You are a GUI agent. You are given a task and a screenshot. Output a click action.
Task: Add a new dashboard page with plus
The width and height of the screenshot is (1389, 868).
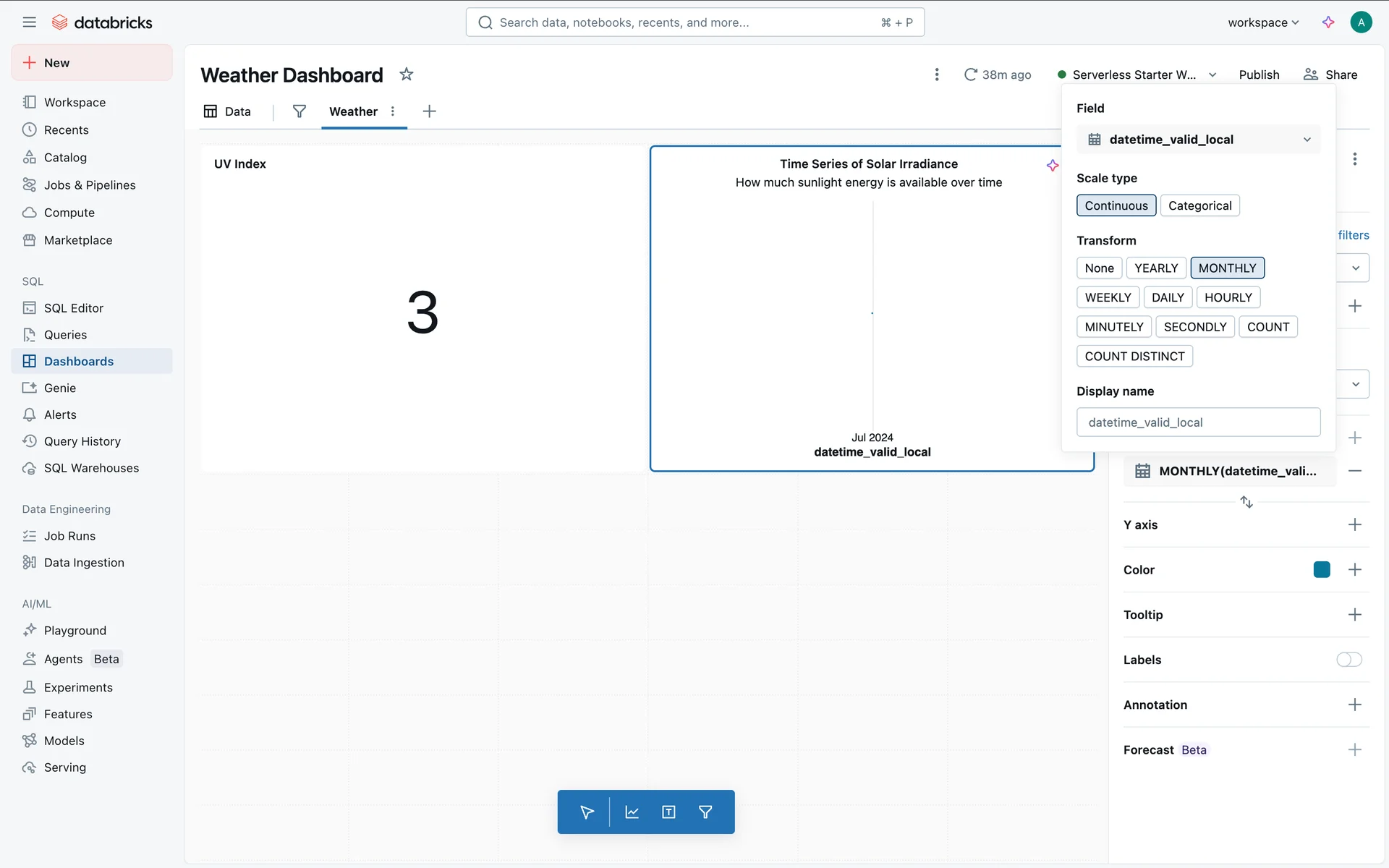point(429,111)
